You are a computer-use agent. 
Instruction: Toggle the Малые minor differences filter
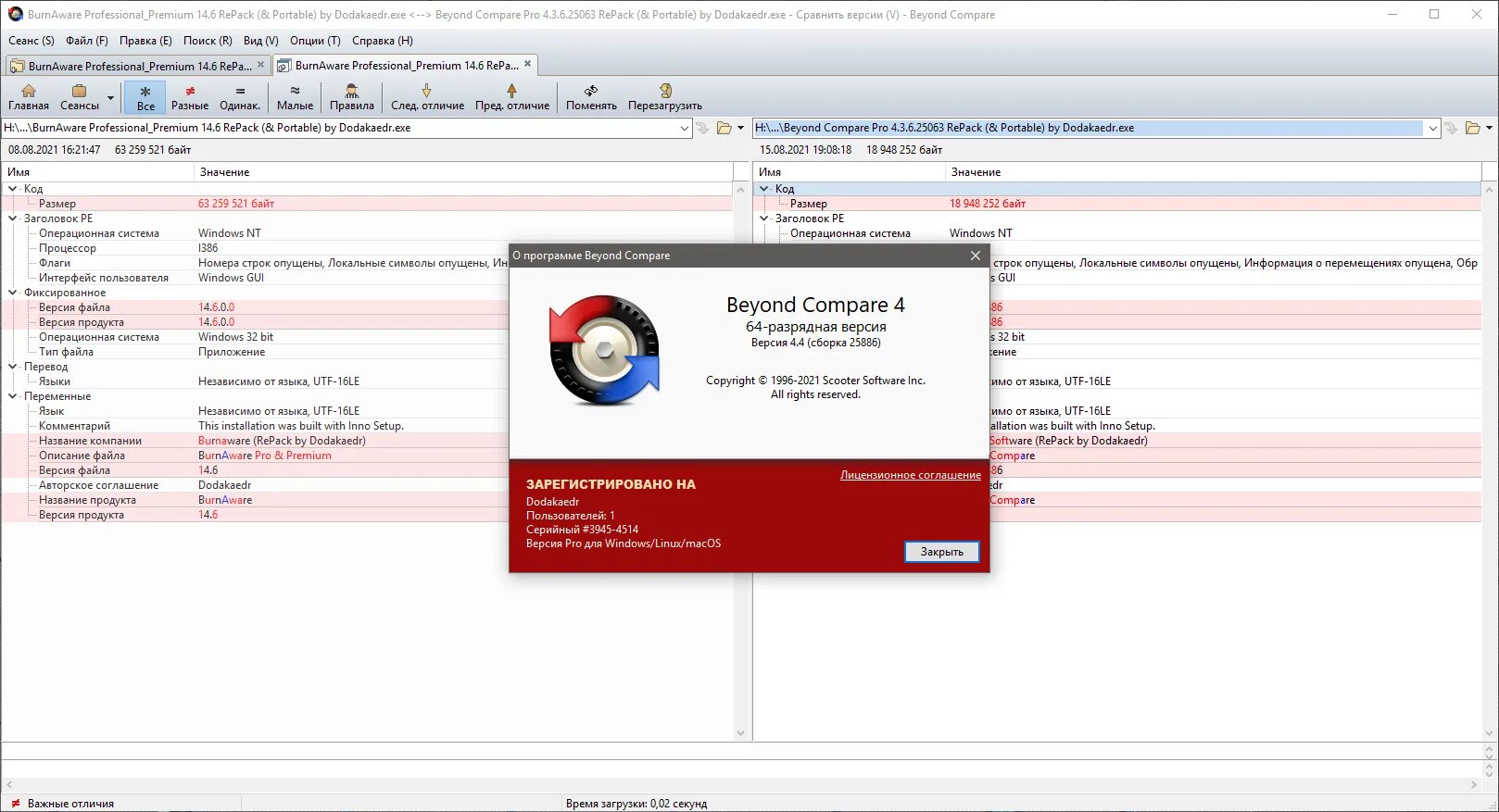[295, 97]
